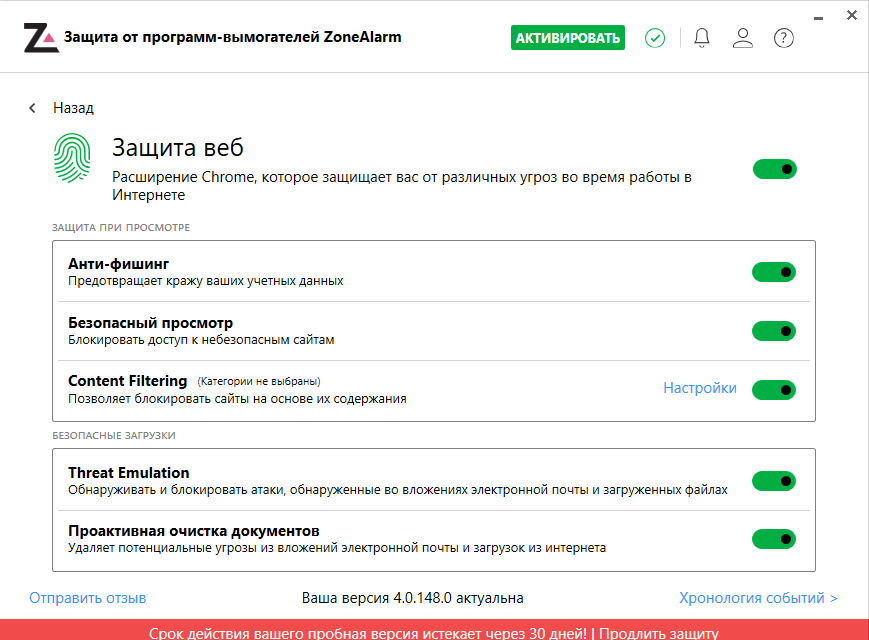Open the notifications bell
The height and width of the screenshot is (640, 869).
[702, 38]
